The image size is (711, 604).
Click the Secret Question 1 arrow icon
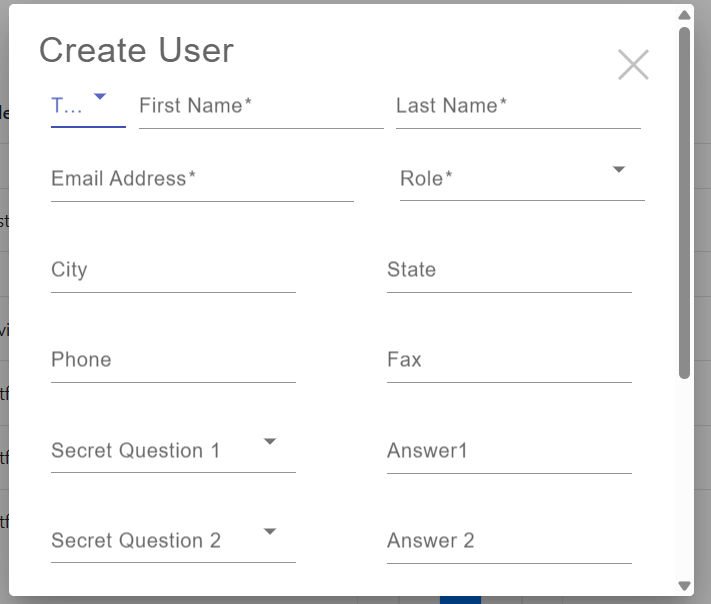(270, 441)
